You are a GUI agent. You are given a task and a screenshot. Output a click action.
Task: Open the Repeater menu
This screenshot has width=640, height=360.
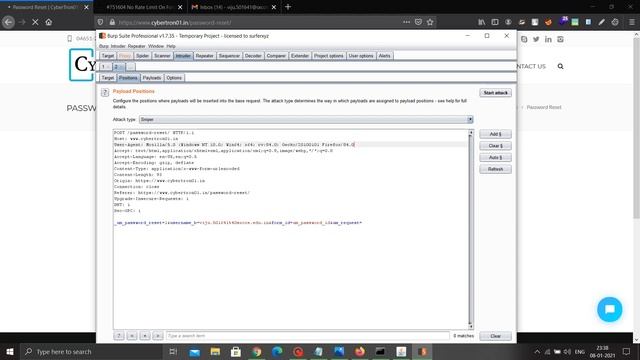click(136, 46)
